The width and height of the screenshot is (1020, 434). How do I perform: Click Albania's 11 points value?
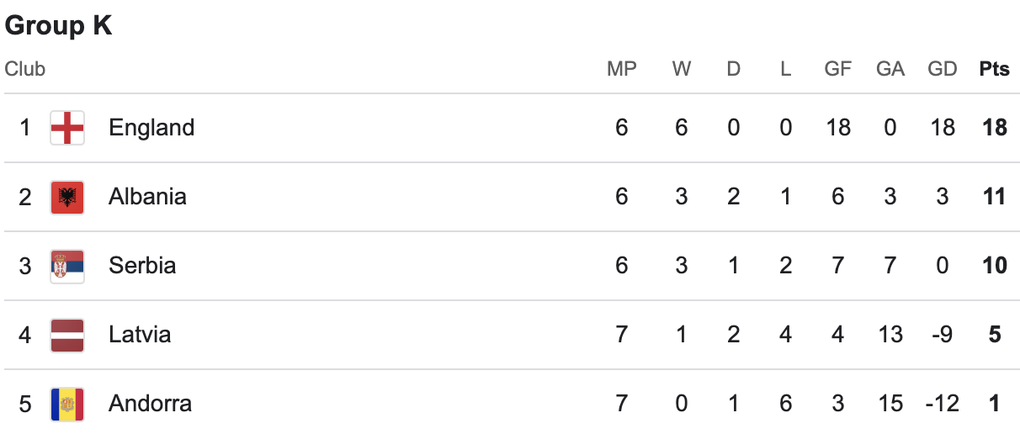[994, 197]
